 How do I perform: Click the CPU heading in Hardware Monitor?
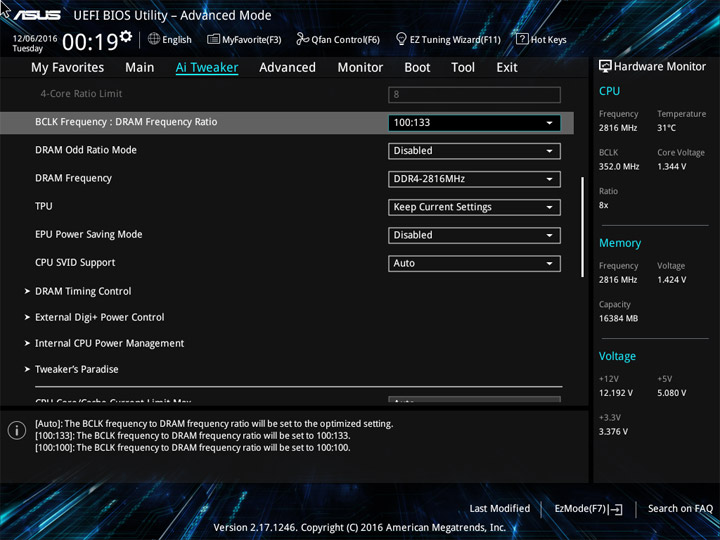point(609,91)
